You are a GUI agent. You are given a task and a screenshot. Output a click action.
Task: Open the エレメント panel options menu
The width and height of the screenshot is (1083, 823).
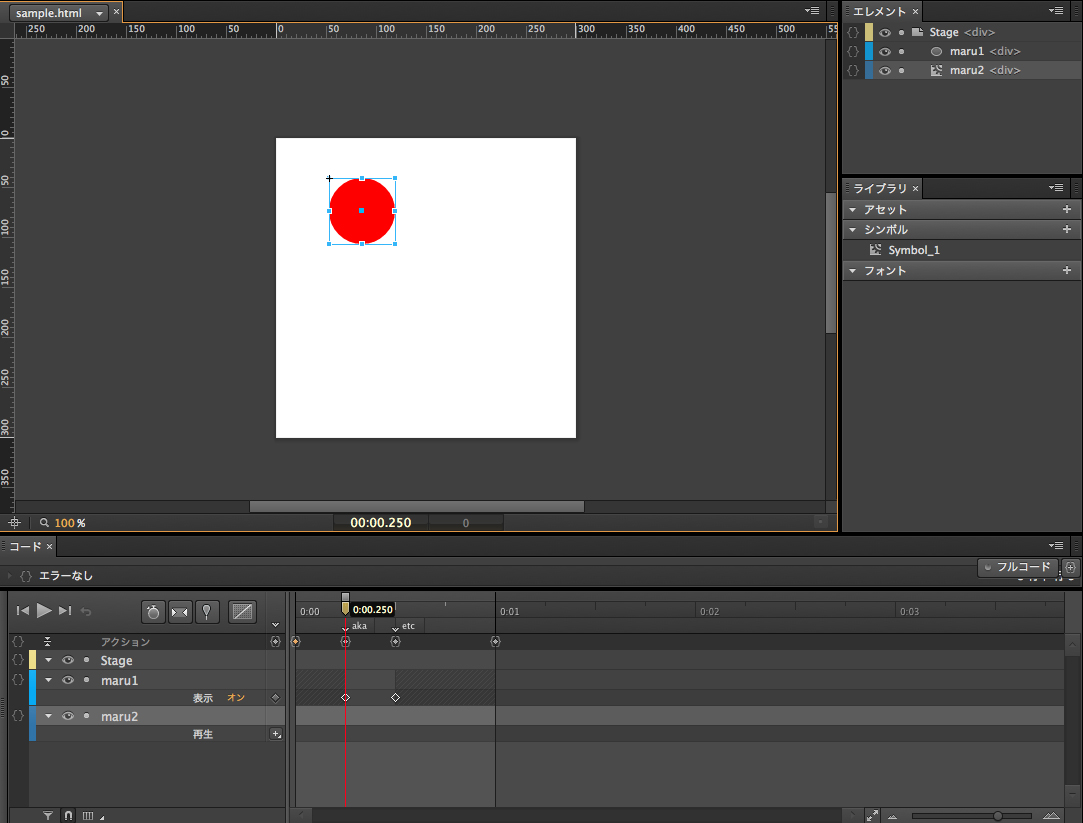click(x=1055, y=10)
